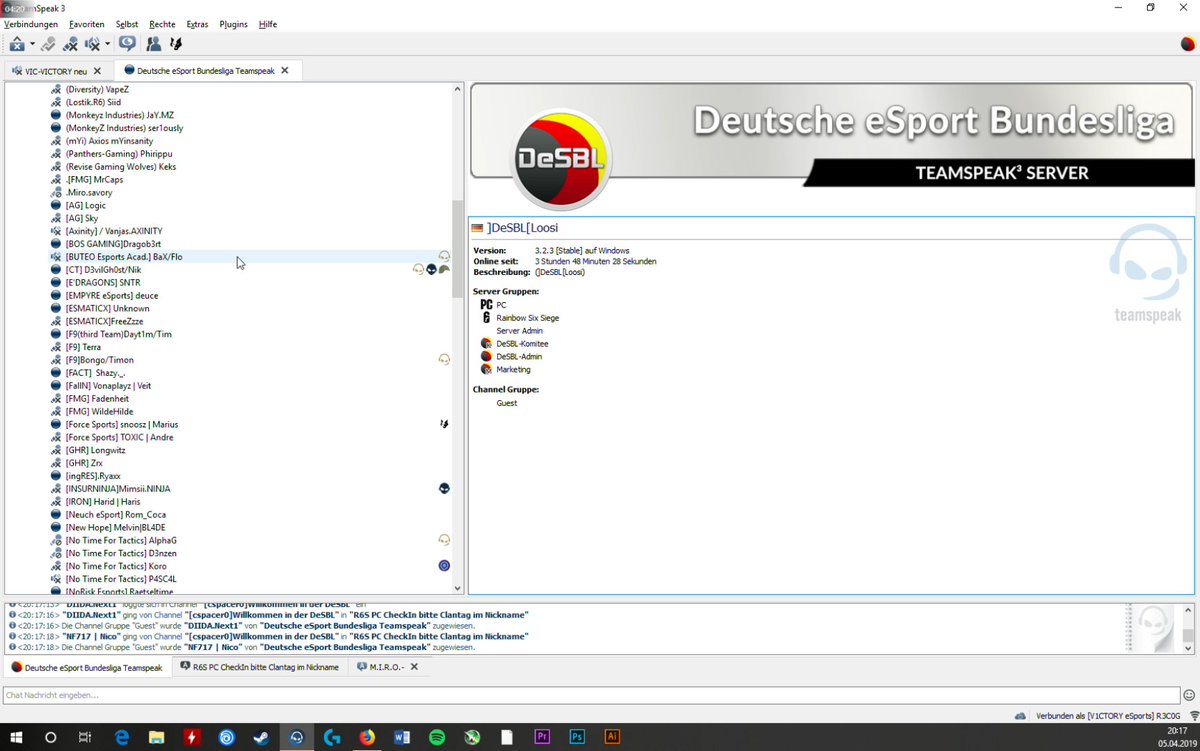Viewport: 1200px width, 751px height.
Task: Open the emoji picker smiley icon
Action: pyautogui.click(x=1190, y=695)
